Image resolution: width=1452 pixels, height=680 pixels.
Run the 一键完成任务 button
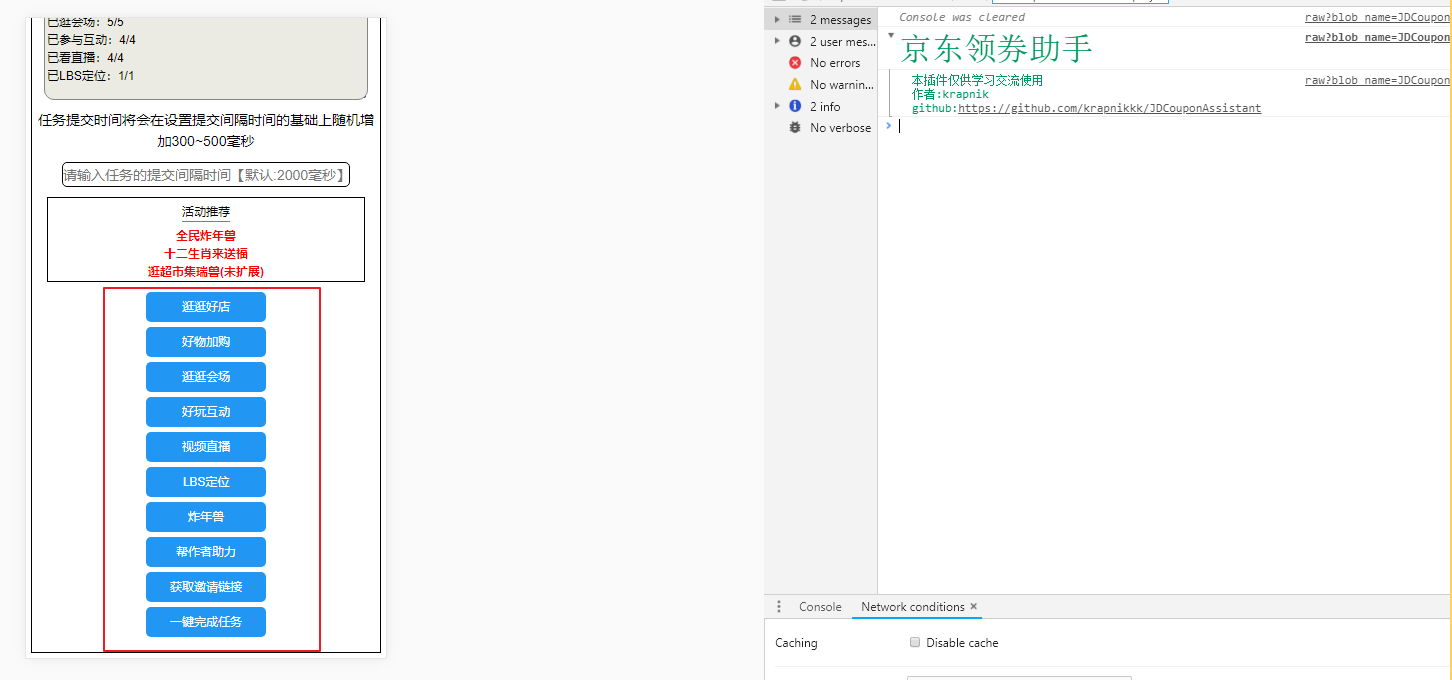coord(206,622)
